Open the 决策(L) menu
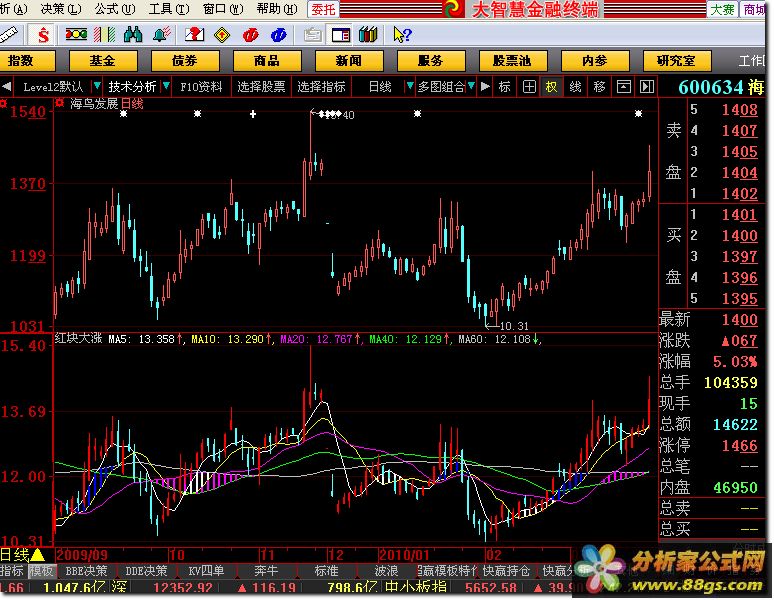The image size is (774, 600). coord(61,9)
